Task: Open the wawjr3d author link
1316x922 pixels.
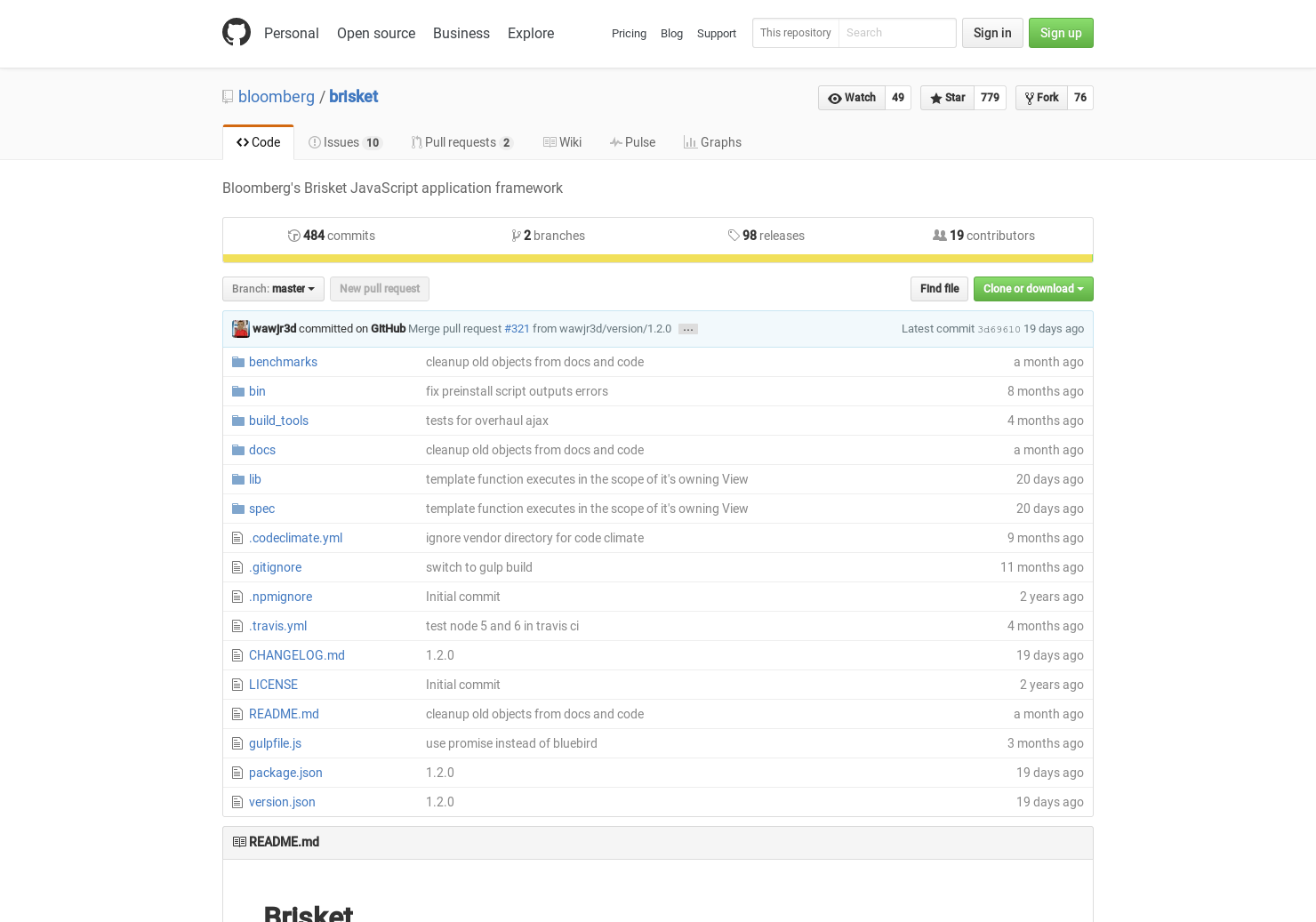Action: [275, 329]
